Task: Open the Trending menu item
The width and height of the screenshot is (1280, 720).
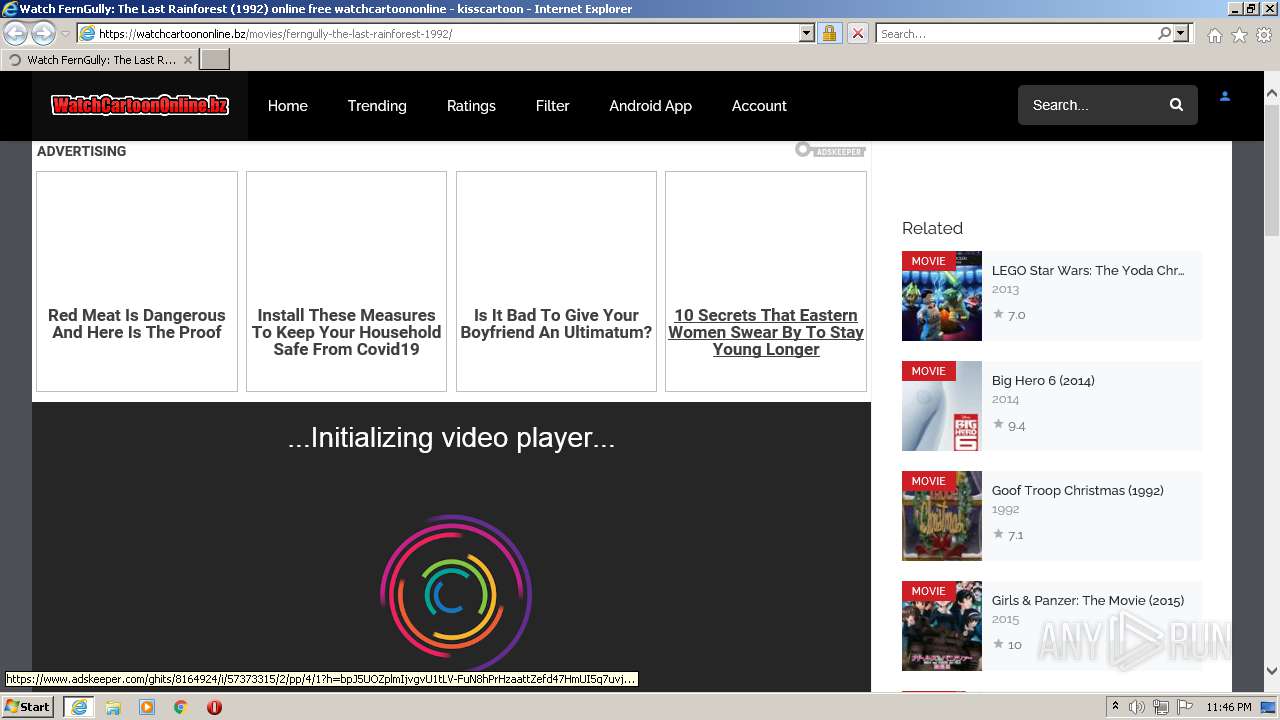Action: (377, 105)
